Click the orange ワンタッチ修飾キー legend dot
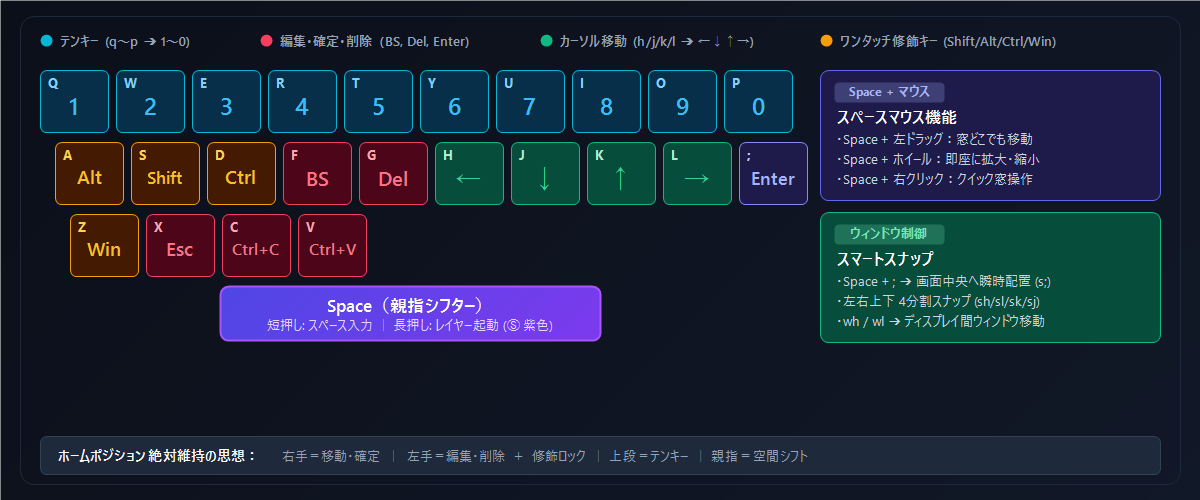Screen dimensions: 1200x500 coord(826,41)
